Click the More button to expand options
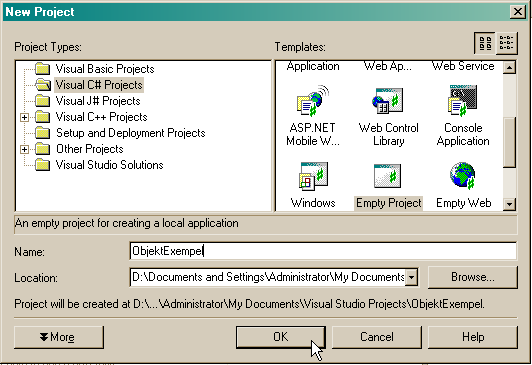This screenshot has width=532, height=365. click(59, 337)
